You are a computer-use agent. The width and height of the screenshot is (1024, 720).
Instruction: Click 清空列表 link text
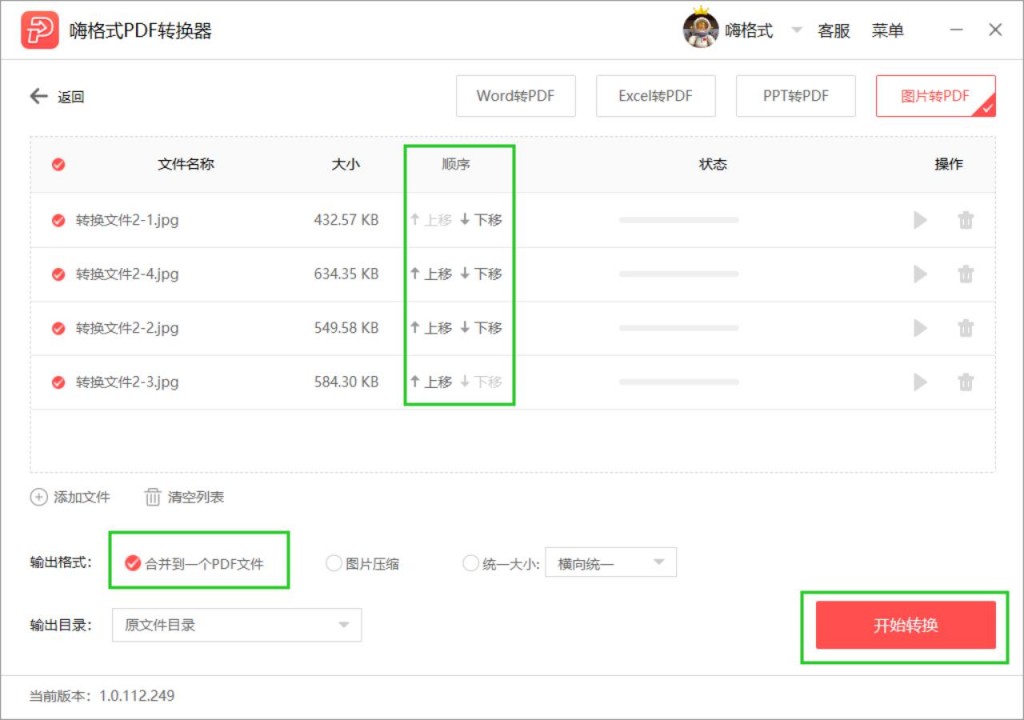(196, 497)
